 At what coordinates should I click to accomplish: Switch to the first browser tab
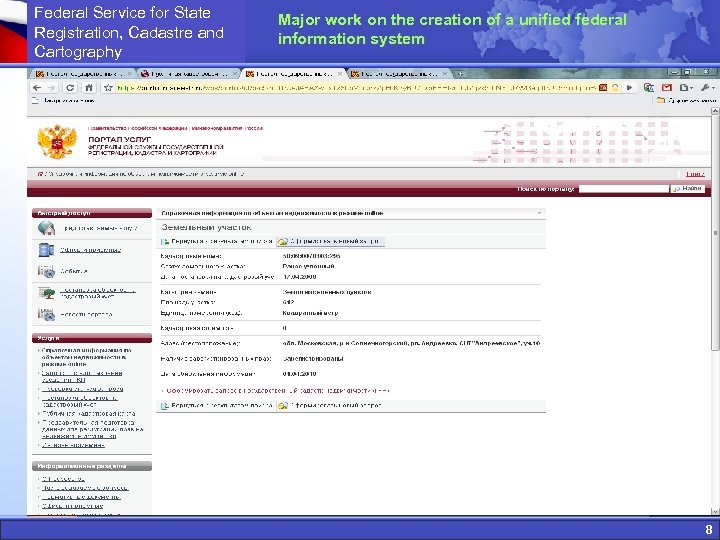point(84,73)
